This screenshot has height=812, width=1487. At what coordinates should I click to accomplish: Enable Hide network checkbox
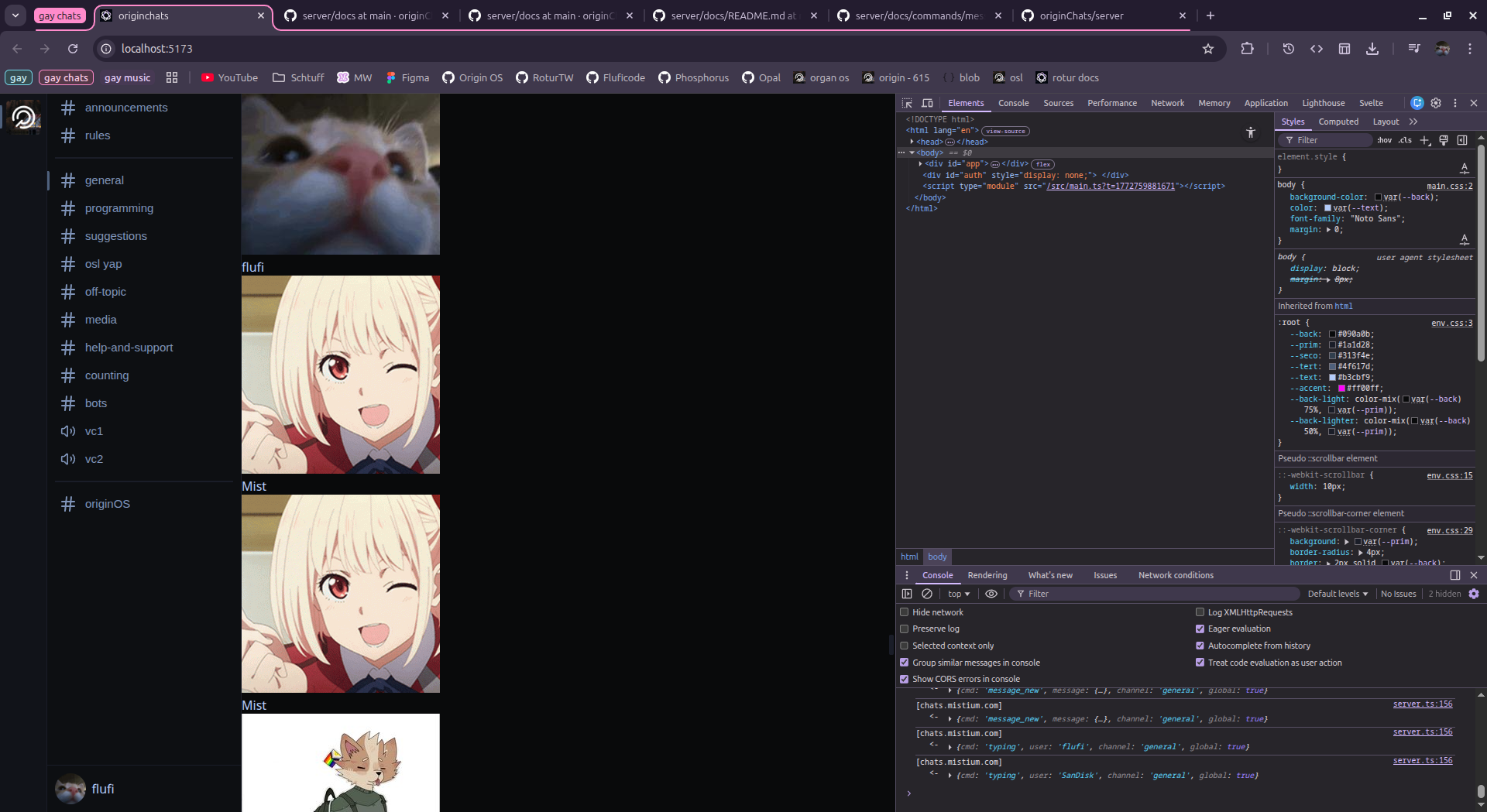tap(904, 612)
